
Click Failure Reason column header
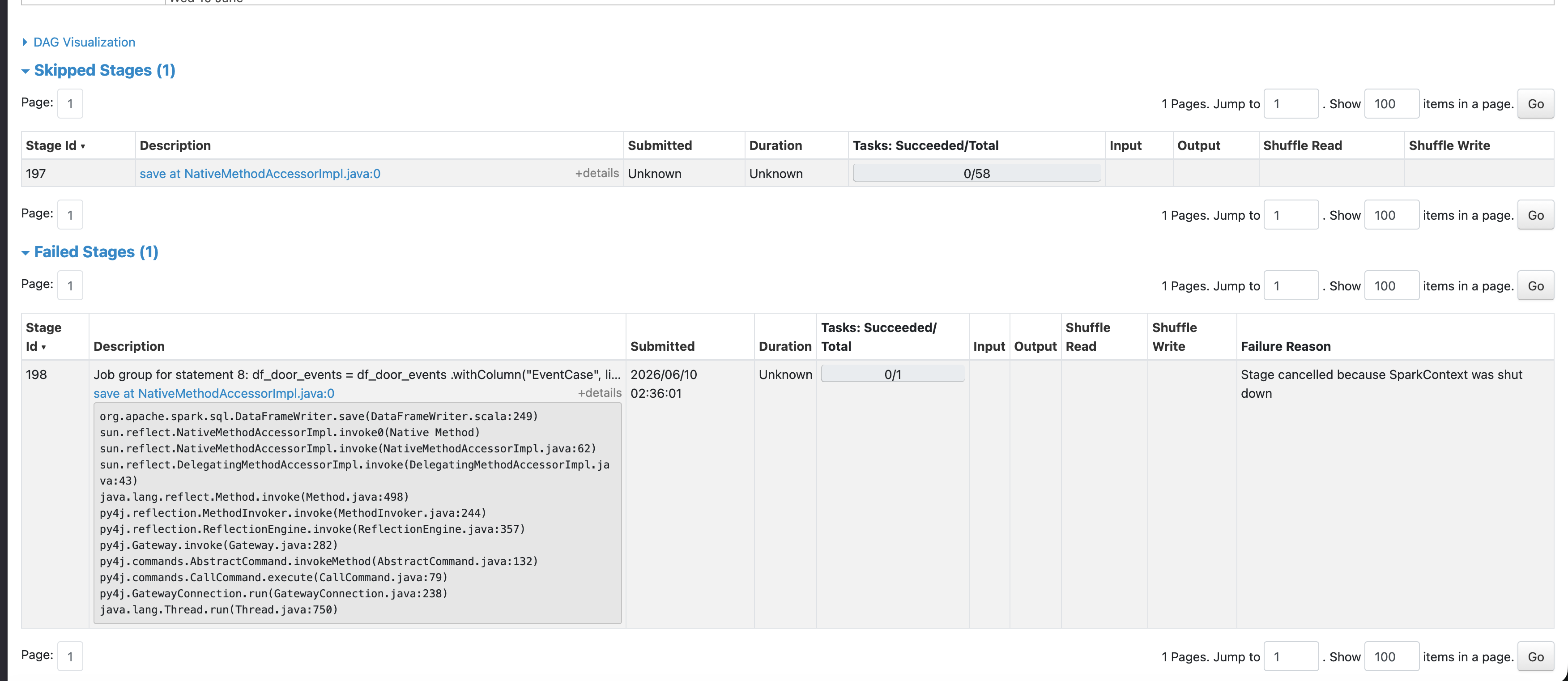click(1286, 346)
